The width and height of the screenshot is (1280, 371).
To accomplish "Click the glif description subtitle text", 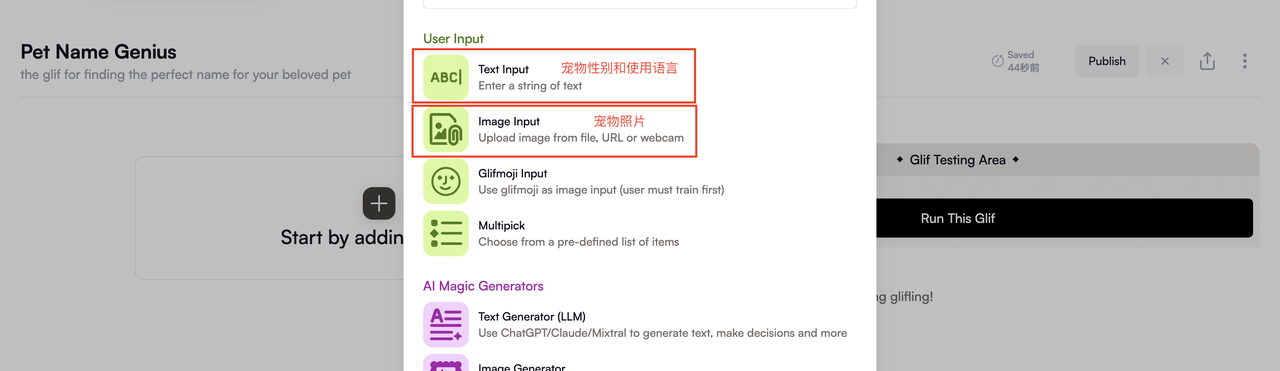I will coord(186,75).
